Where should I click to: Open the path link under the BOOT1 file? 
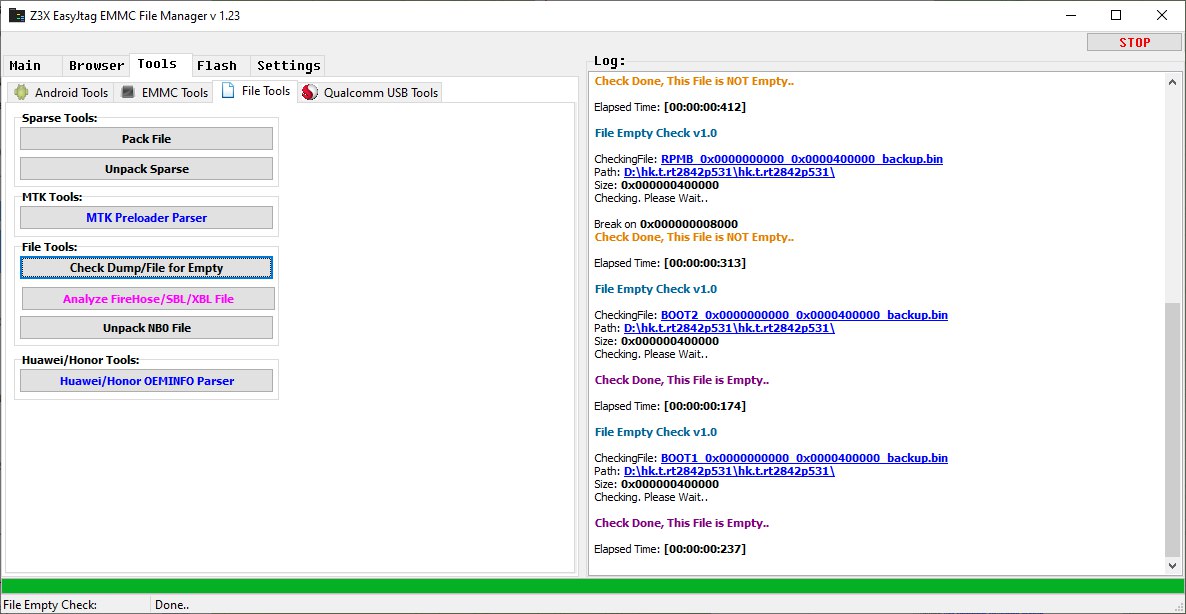point(729,471)
